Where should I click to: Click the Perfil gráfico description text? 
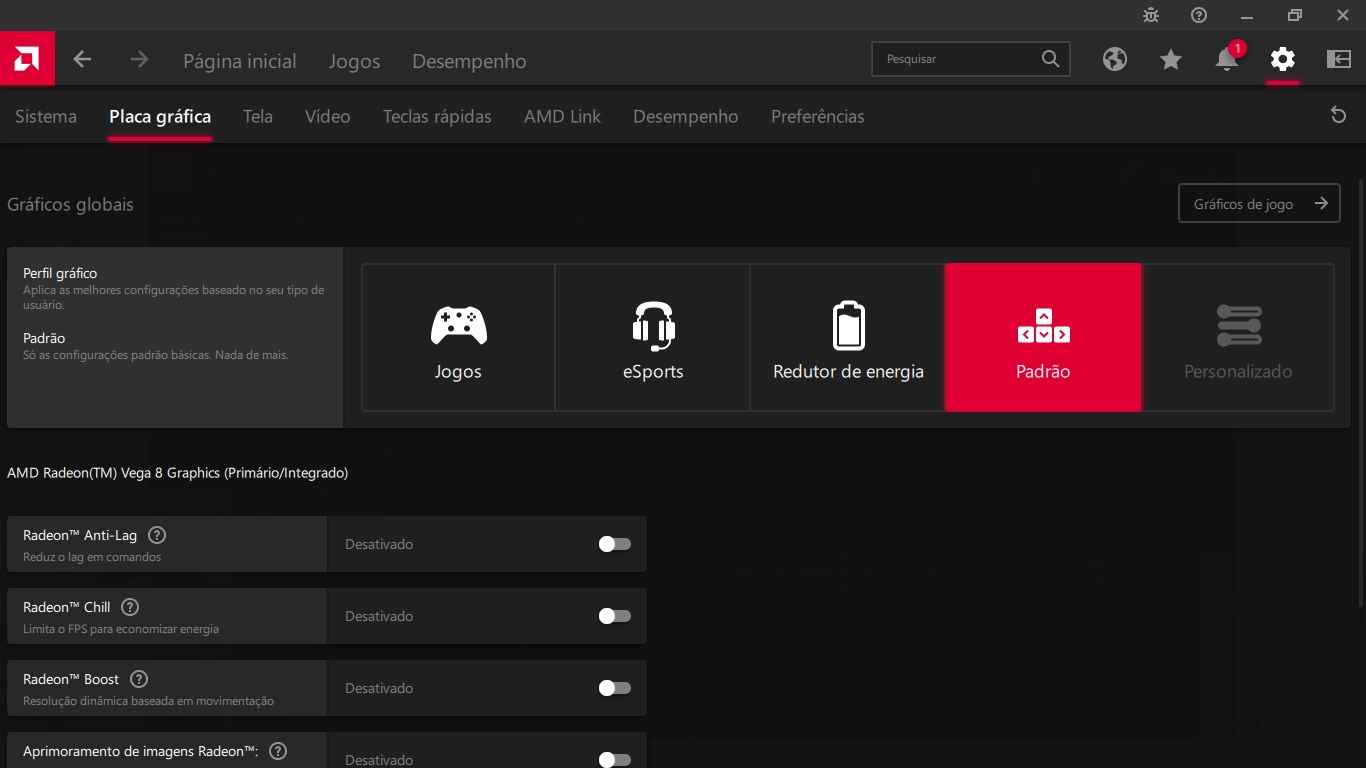(174, 297)
